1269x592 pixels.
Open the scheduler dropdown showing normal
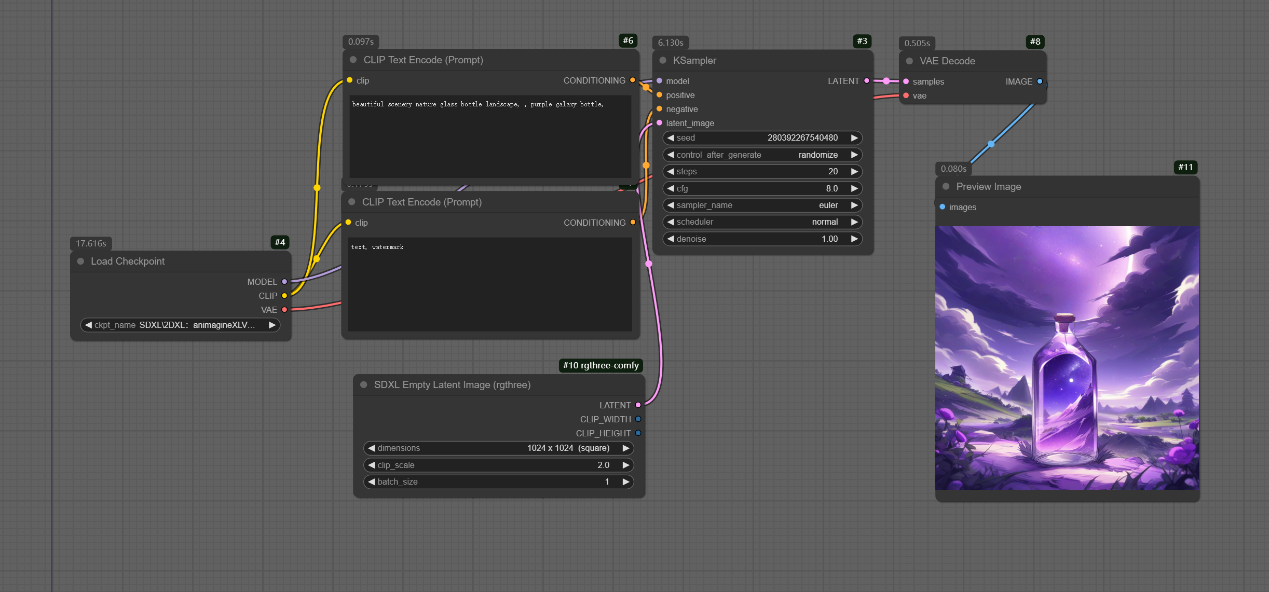point(762,222)
